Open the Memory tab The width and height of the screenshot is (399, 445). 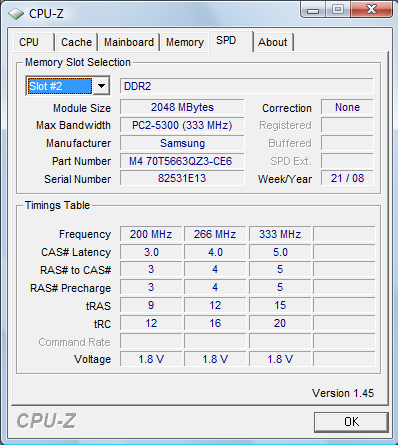185,42
